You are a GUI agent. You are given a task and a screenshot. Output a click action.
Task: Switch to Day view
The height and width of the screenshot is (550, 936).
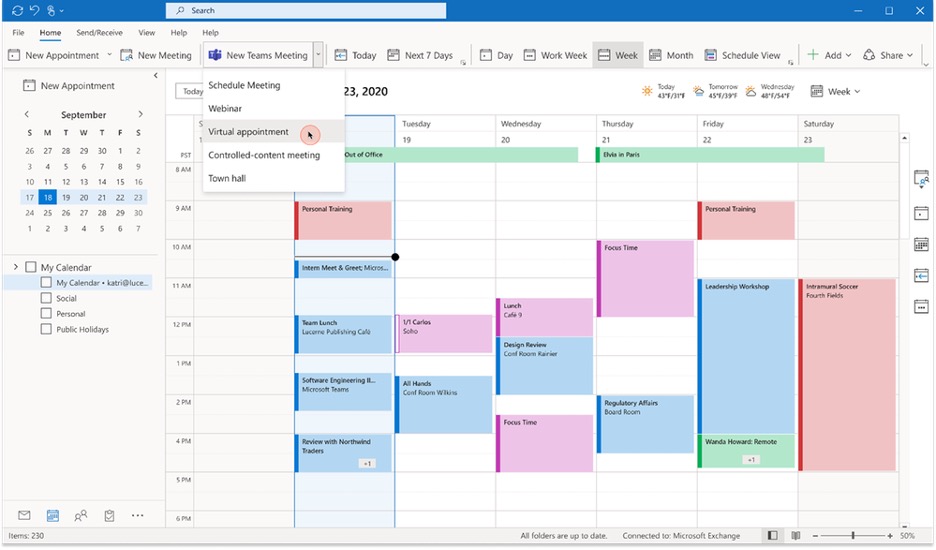click(x=497, y=55)
